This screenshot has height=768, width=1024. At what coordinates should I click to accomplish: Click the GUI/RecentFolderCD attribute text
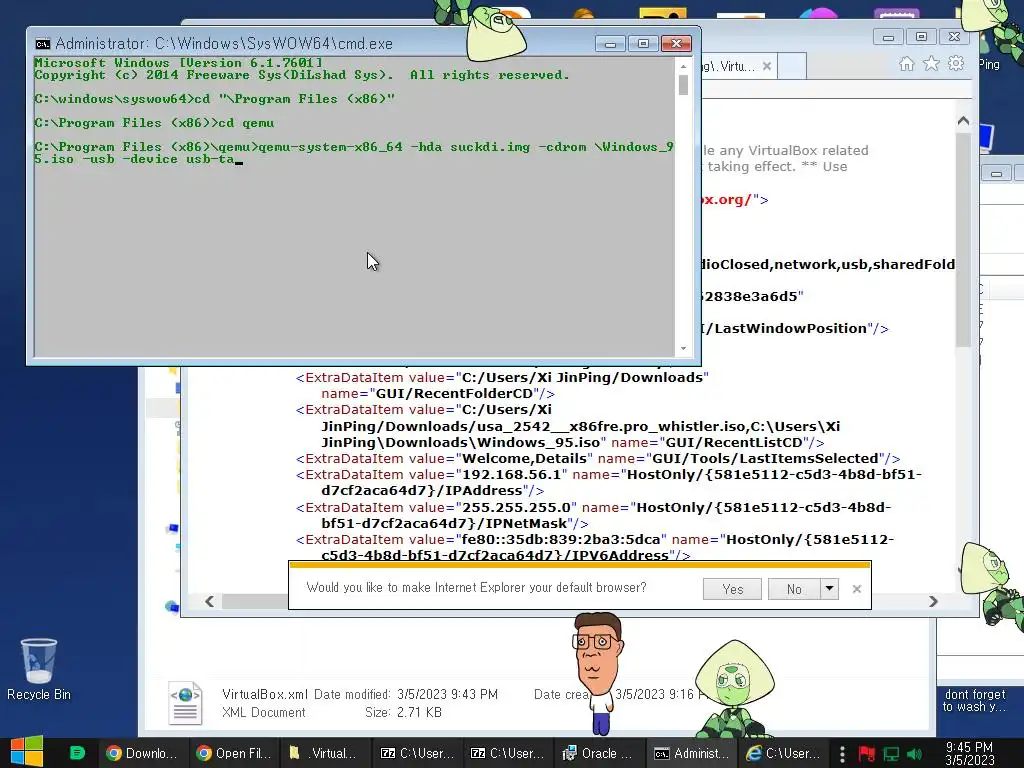[x=455, y=394]
